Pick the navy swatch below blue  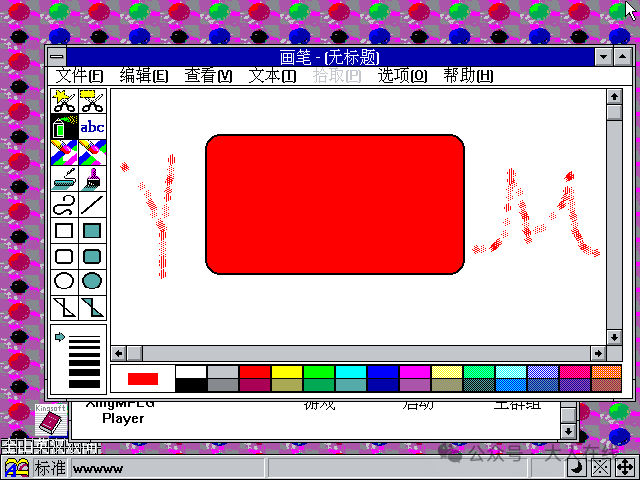click(383, 385)
